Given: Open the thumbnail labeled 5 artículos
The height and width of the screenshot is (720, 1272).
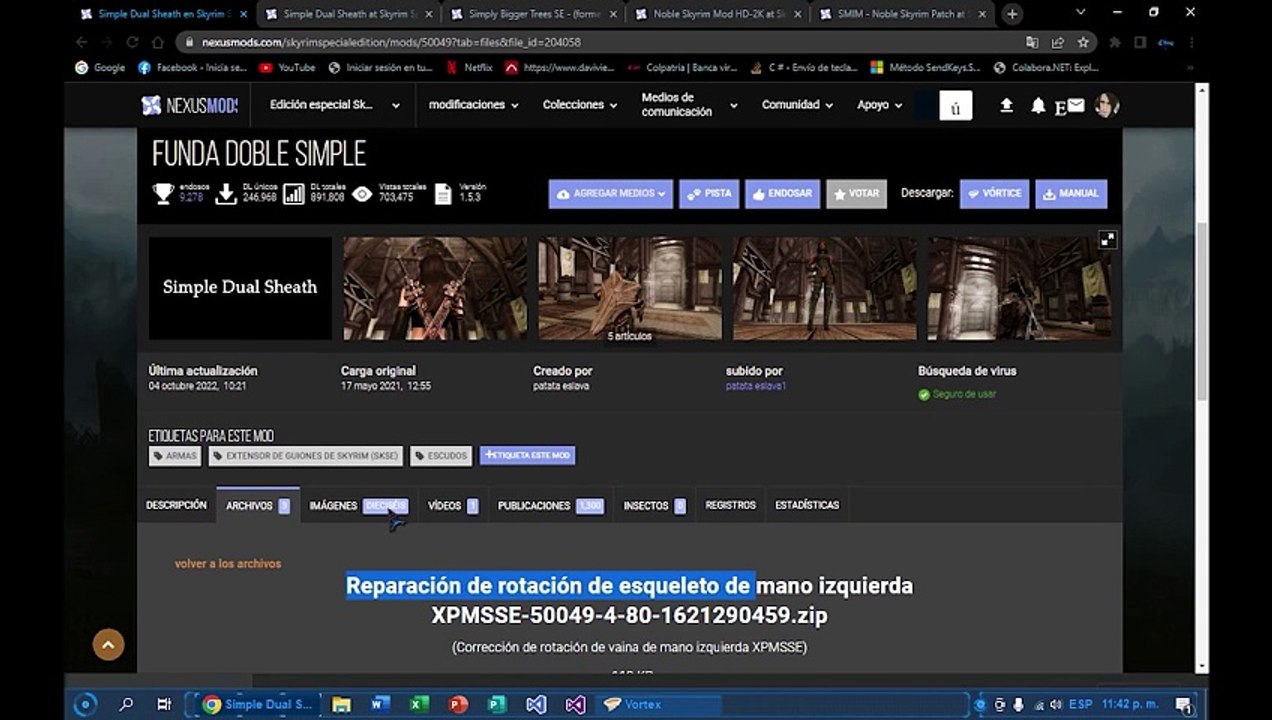Looking at the screenshot, I should (x=629, y=288).
